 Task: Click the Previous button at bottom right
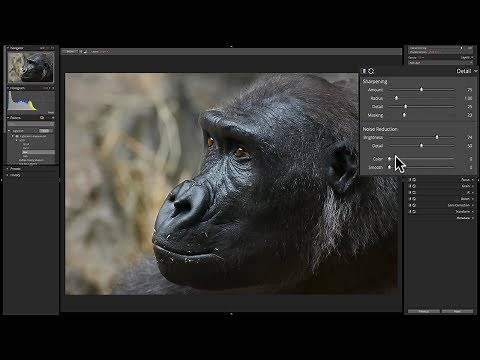[424, 311]
